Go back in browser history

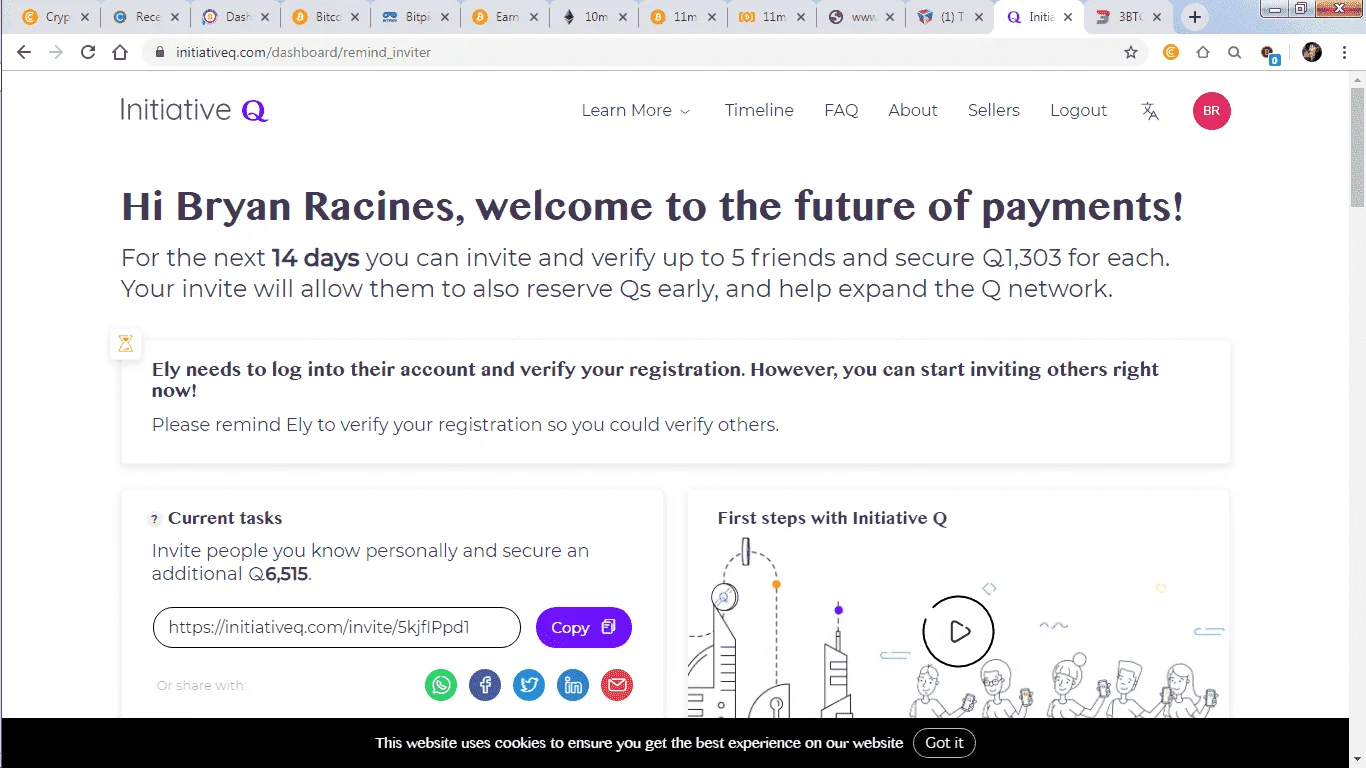click(24, 52)
